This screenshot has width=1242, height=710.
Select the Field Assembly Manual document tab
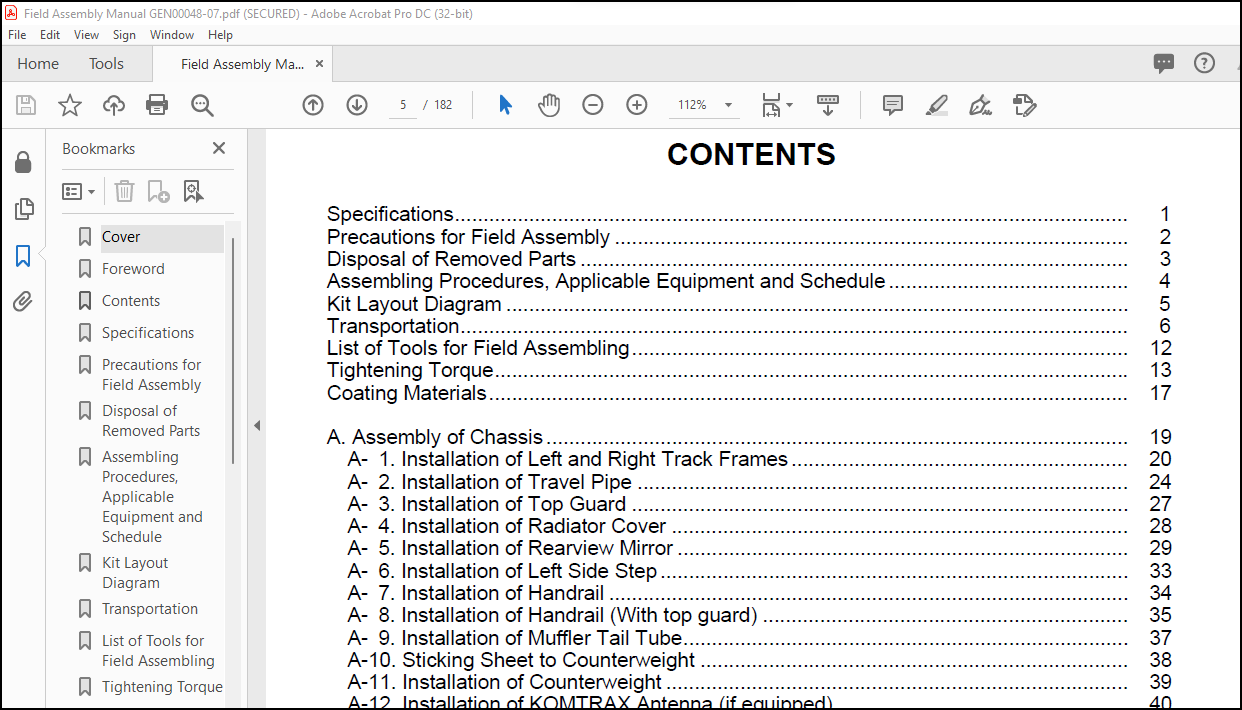click(x=243, y=63)
